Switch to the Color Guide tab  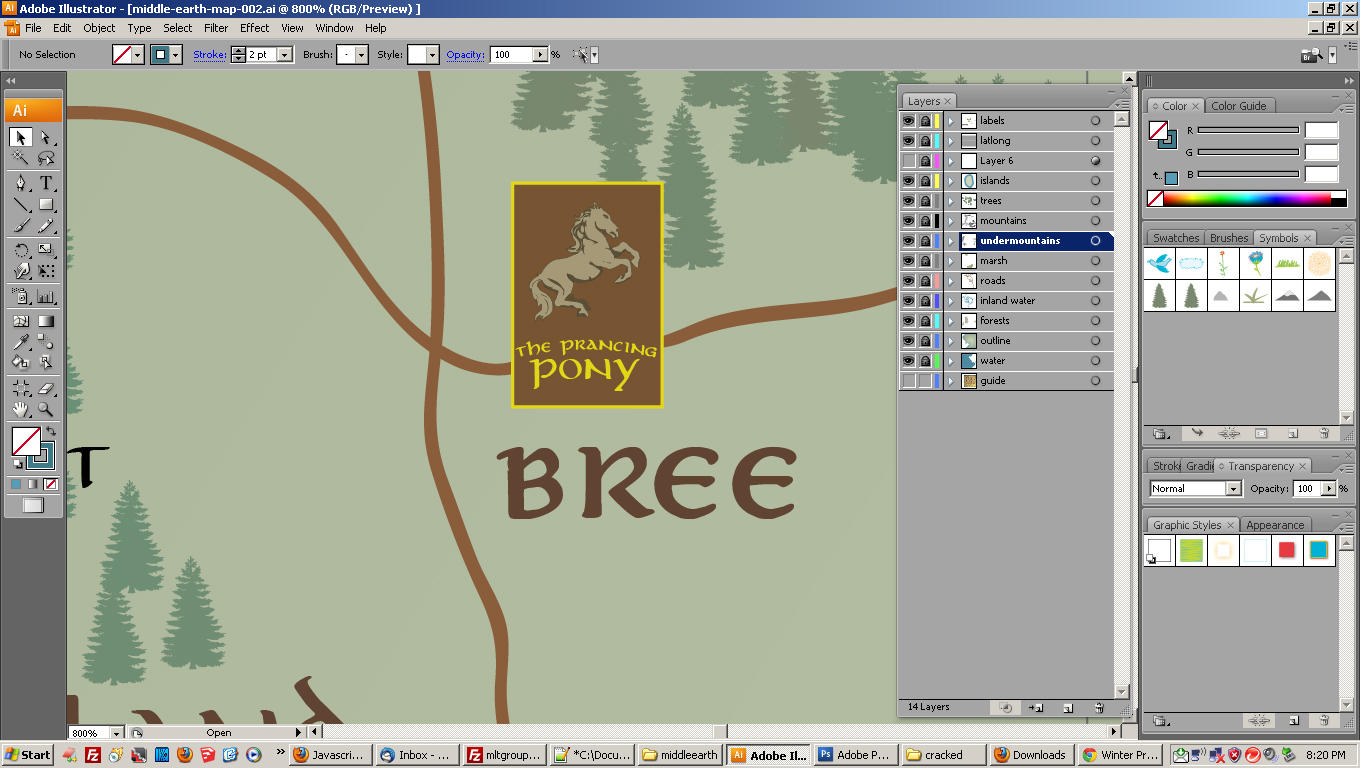(x=1238, y=106)
